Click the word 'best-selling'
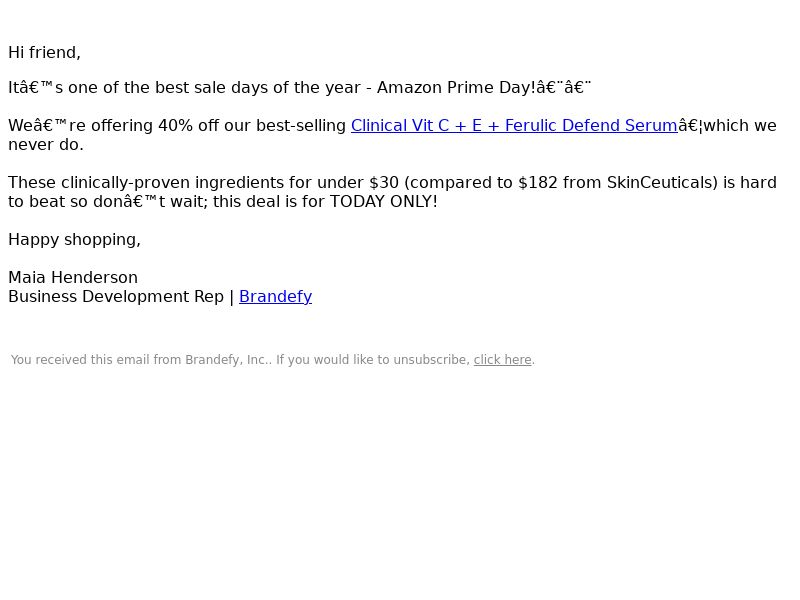This screenshot has height=600, width=800. (301, 126)
